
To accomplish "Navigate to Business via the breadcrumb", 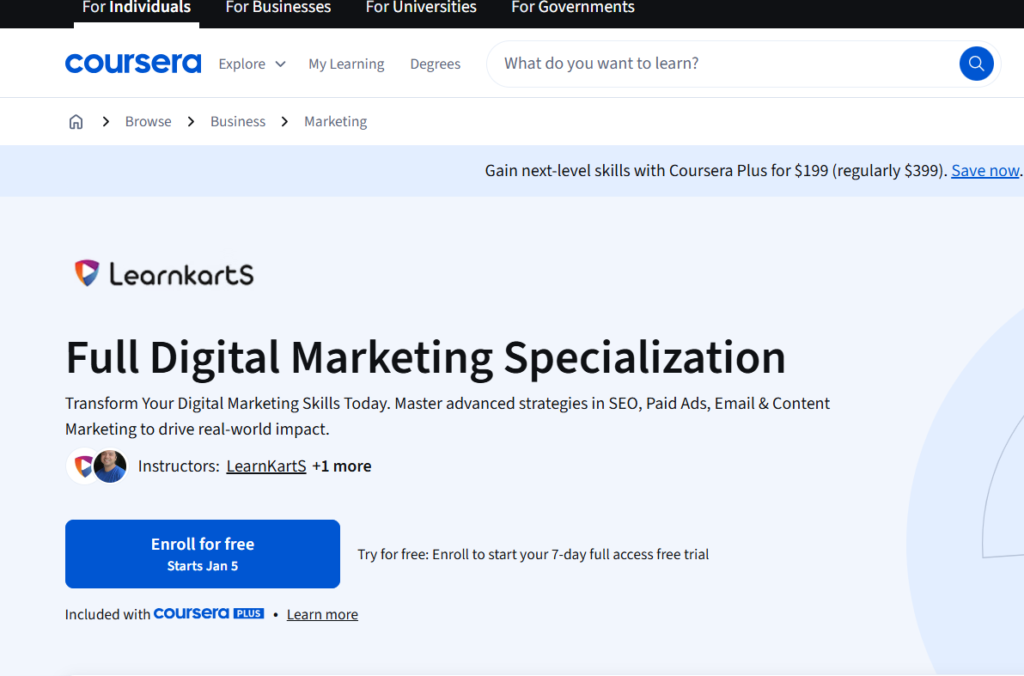I will click(237, 121).
